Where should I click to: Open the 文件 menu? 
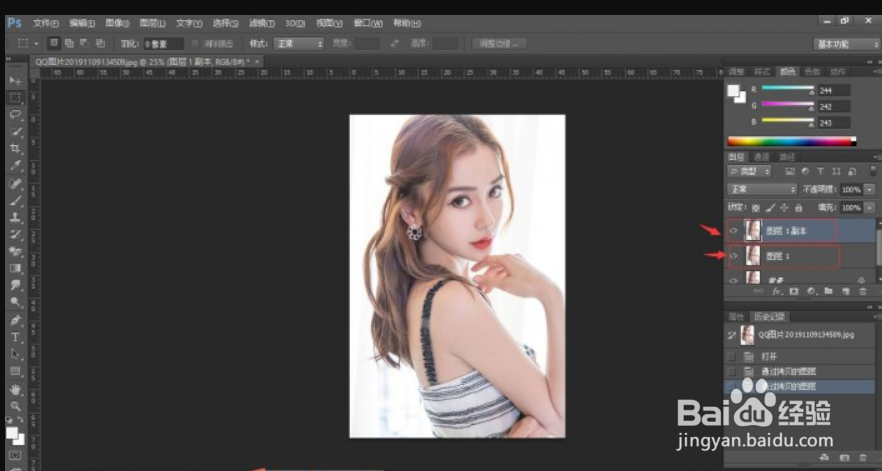pos(46,23)
